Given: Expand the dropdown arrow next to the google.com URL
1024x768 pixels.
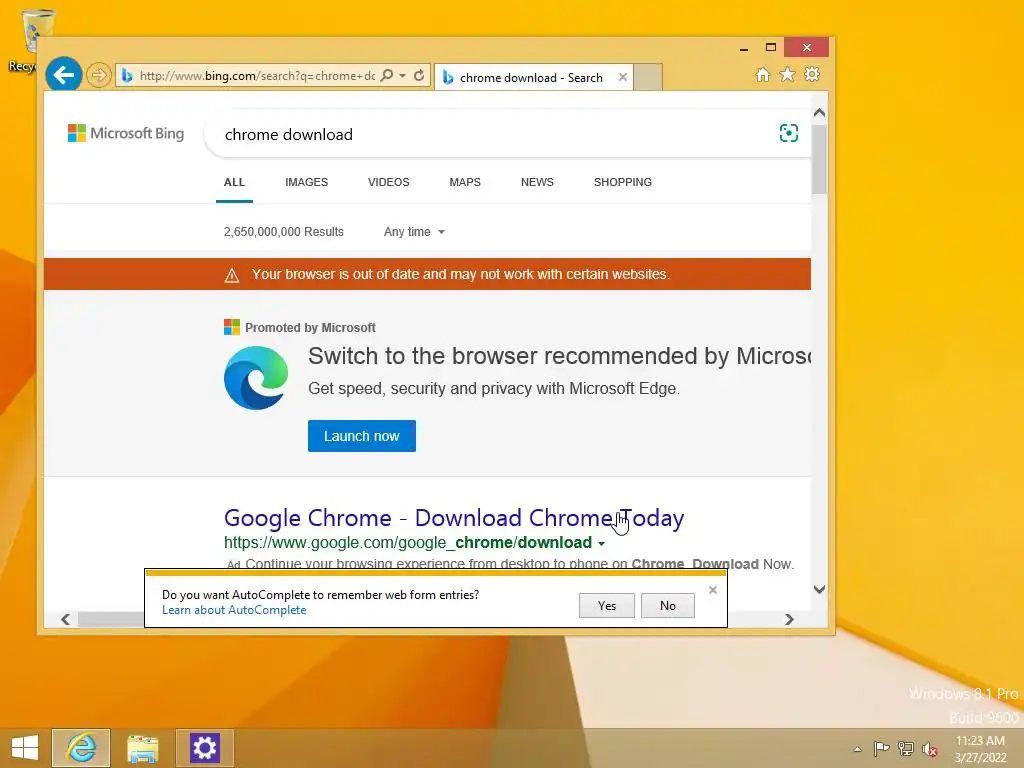Looking at the screenshot, I should coord(601,543).
